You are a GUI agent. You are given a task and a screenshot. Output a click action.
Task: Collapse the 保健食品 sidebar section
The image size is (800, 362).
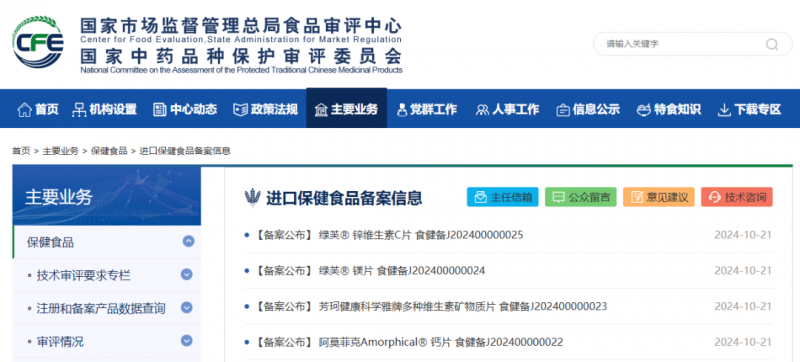[x=188, y=241]
